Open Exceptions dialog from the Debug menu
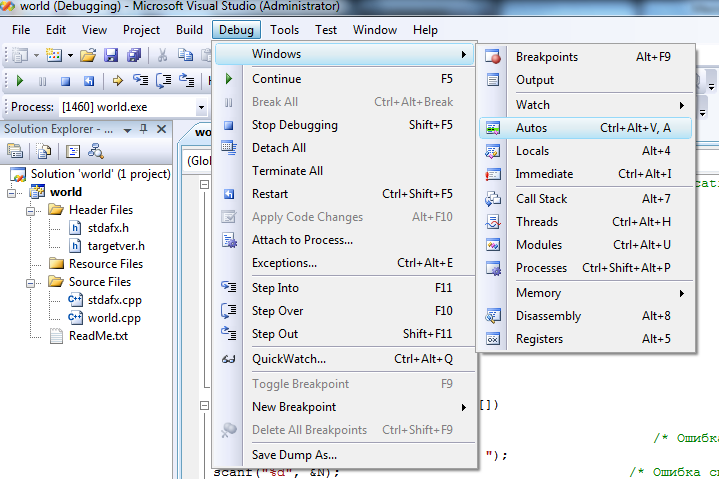The width and height of the screenshot is (719, 479). [x=345, y=263]
